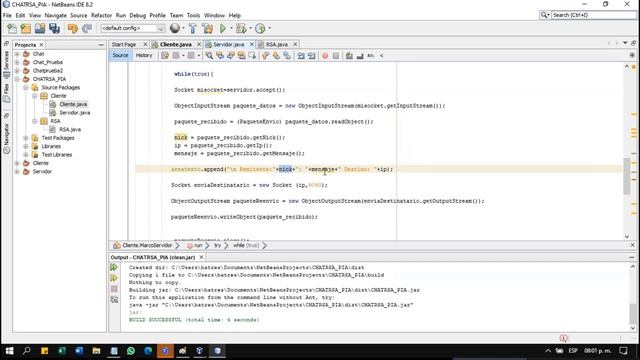Screen dimensions: 640x360
Task: Switch to the Start Page tab
Action: (124, 44)
